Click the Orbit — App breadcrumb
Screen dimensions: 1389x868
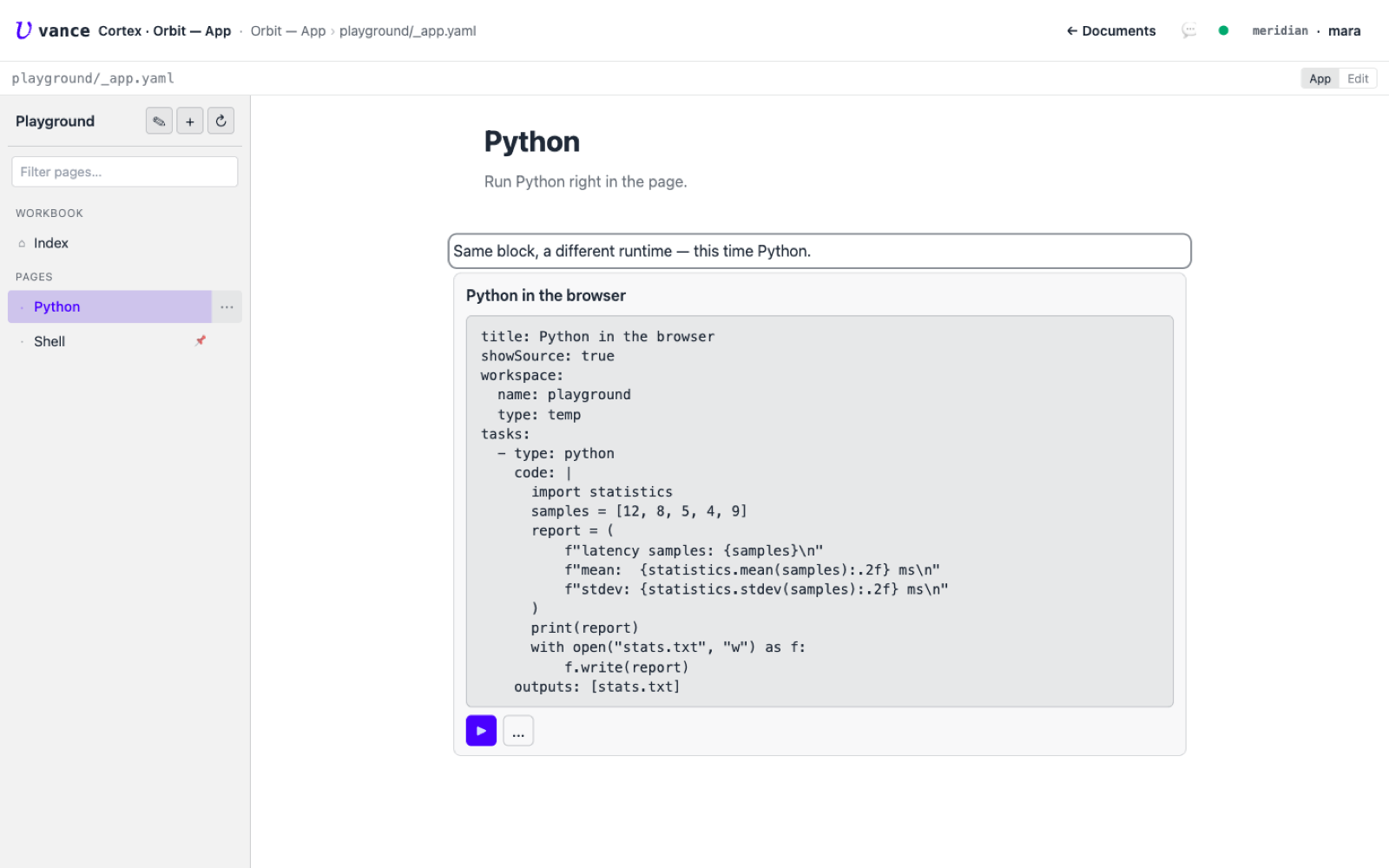[x=287, y=31]
